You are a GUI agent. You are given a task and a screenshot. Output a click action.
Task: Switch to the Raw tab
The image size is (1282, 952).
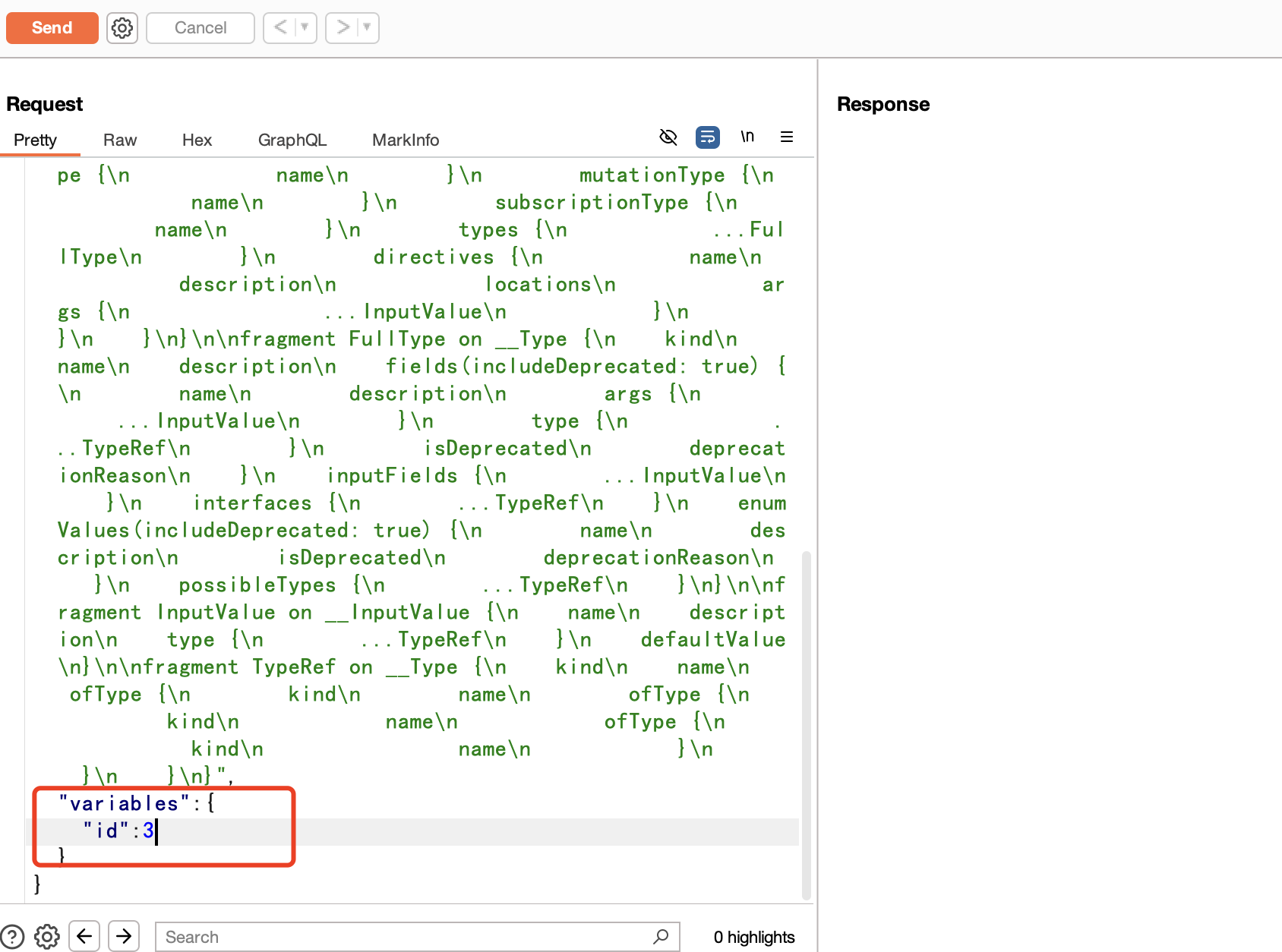120,140
